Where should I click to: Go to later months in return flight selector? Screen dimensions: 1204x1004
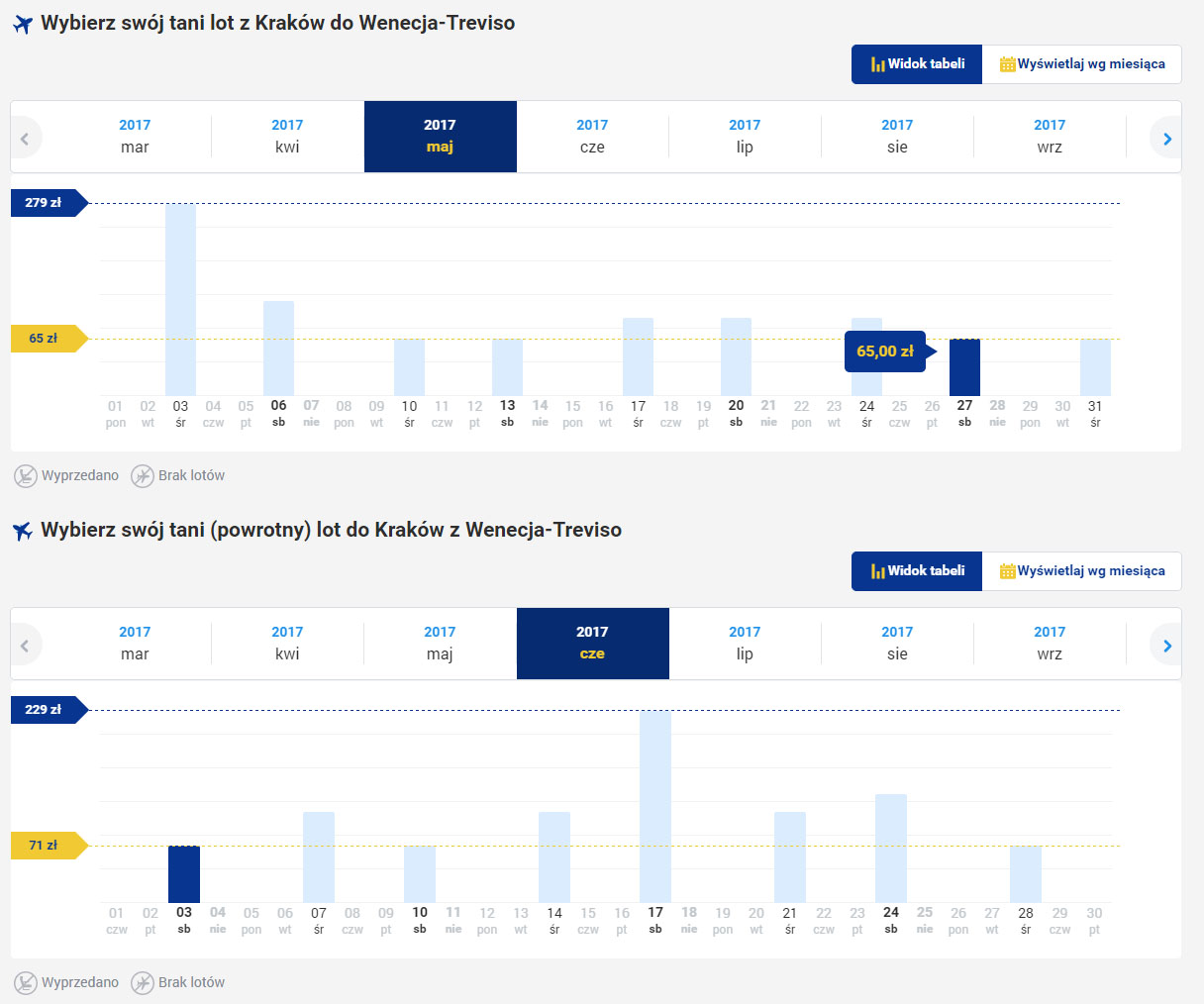tap(1167, 646)
